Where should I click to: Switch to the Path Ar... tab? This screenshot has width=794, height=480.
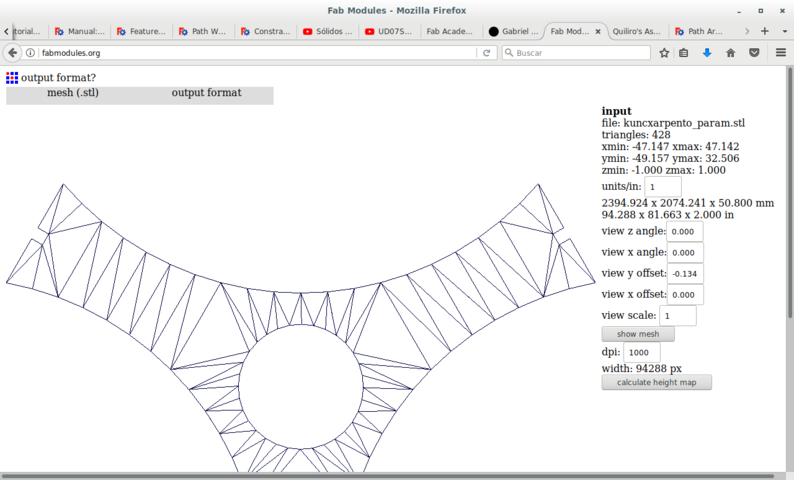(699, 31)
